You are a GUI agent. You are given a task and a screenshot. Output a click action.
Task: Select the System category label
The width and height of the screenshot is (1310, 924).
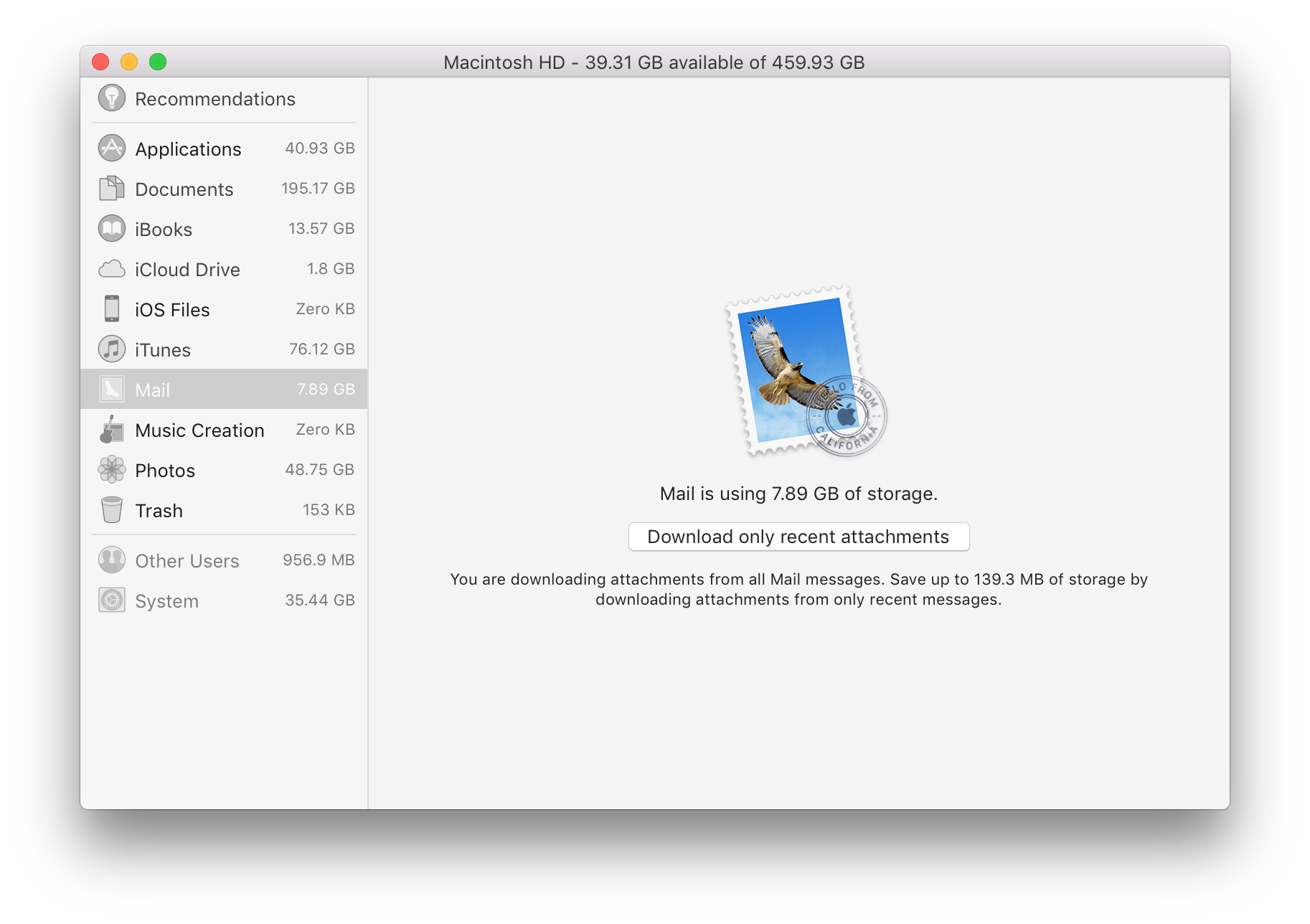167,601
